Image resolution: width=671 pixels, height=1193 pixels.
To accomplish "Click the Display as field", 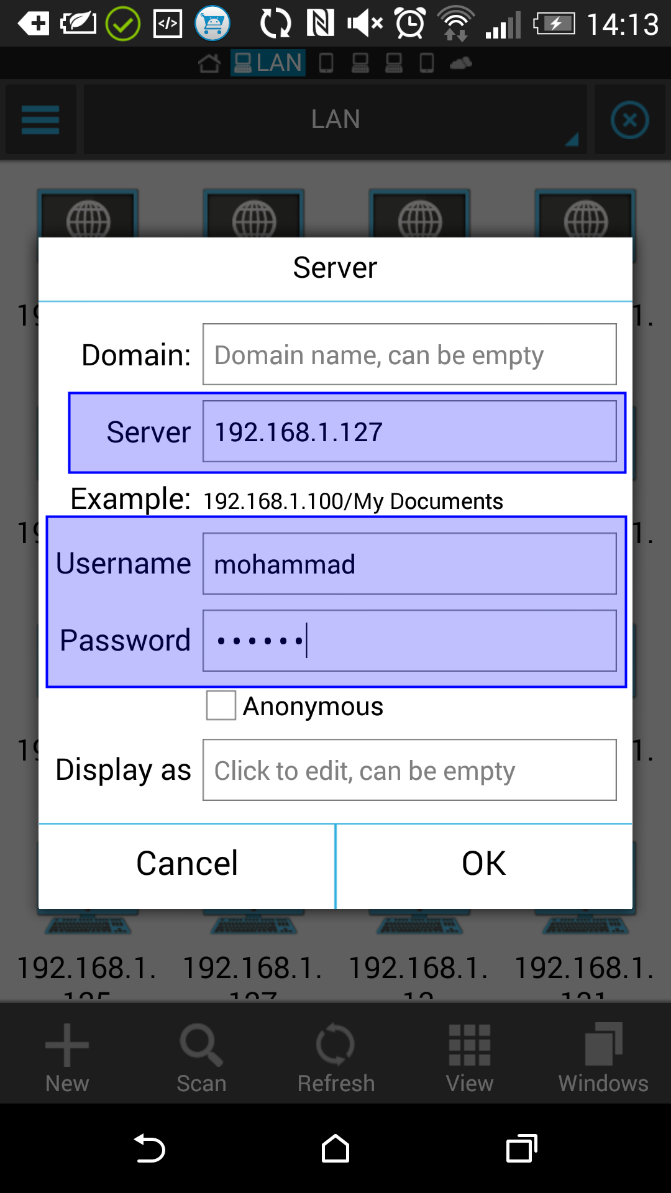I will pyautogui.click(x=409, y=770).
